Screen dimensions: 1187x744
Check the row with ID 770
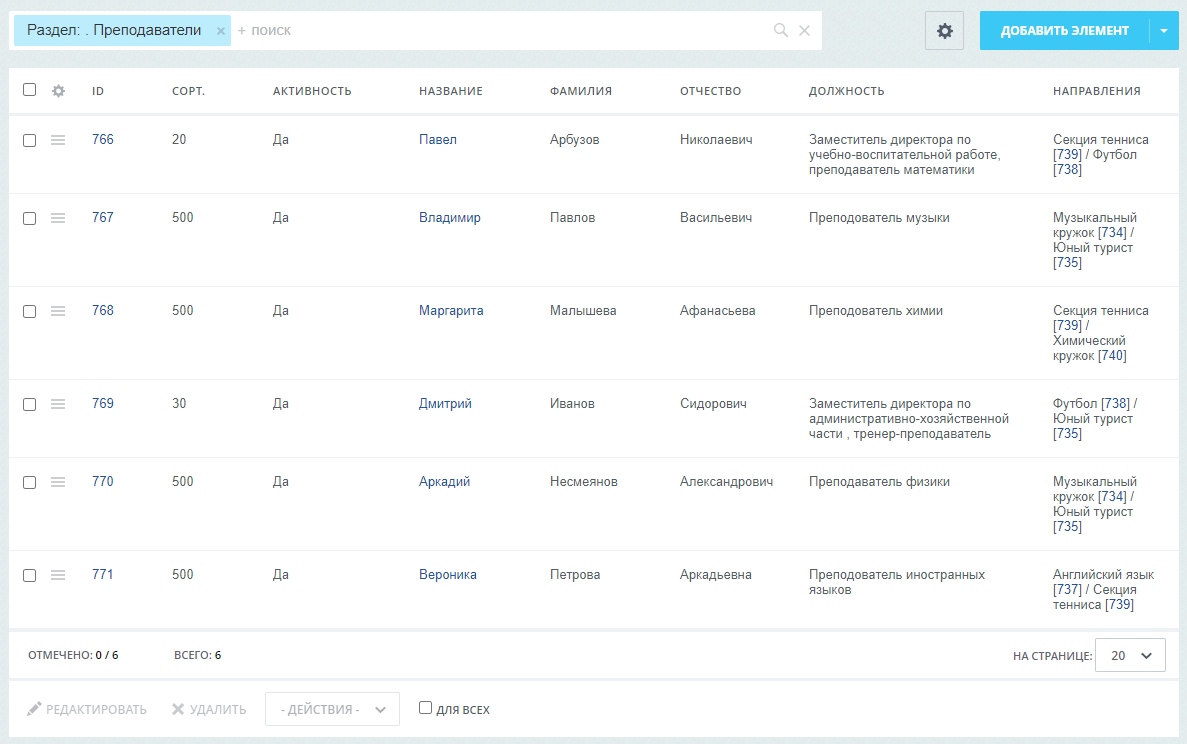(x=30, y=482)
